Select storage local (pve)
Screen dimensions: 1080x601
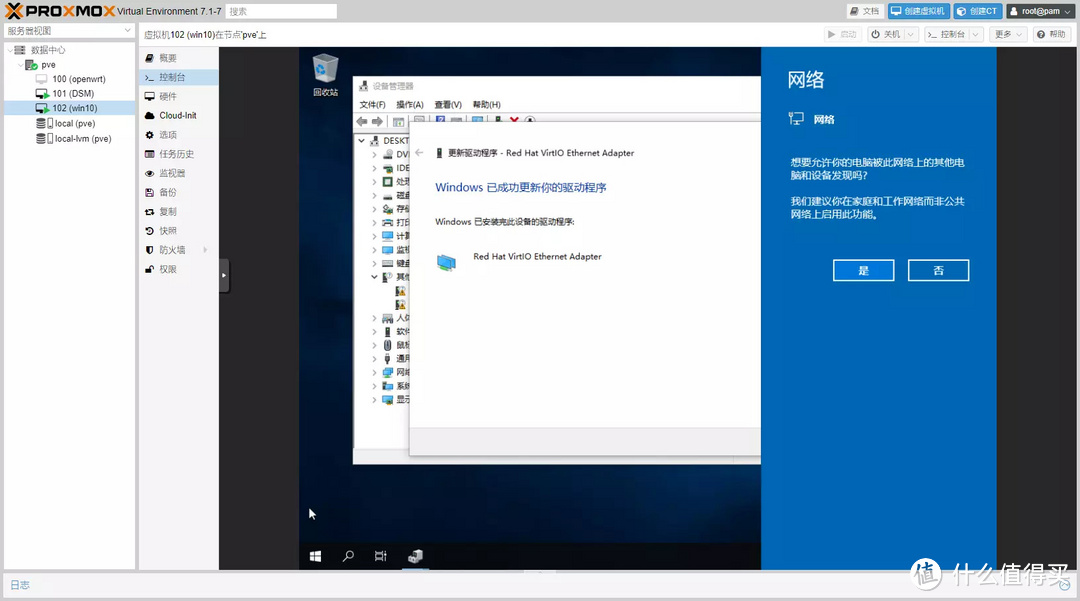pos(74,123)
